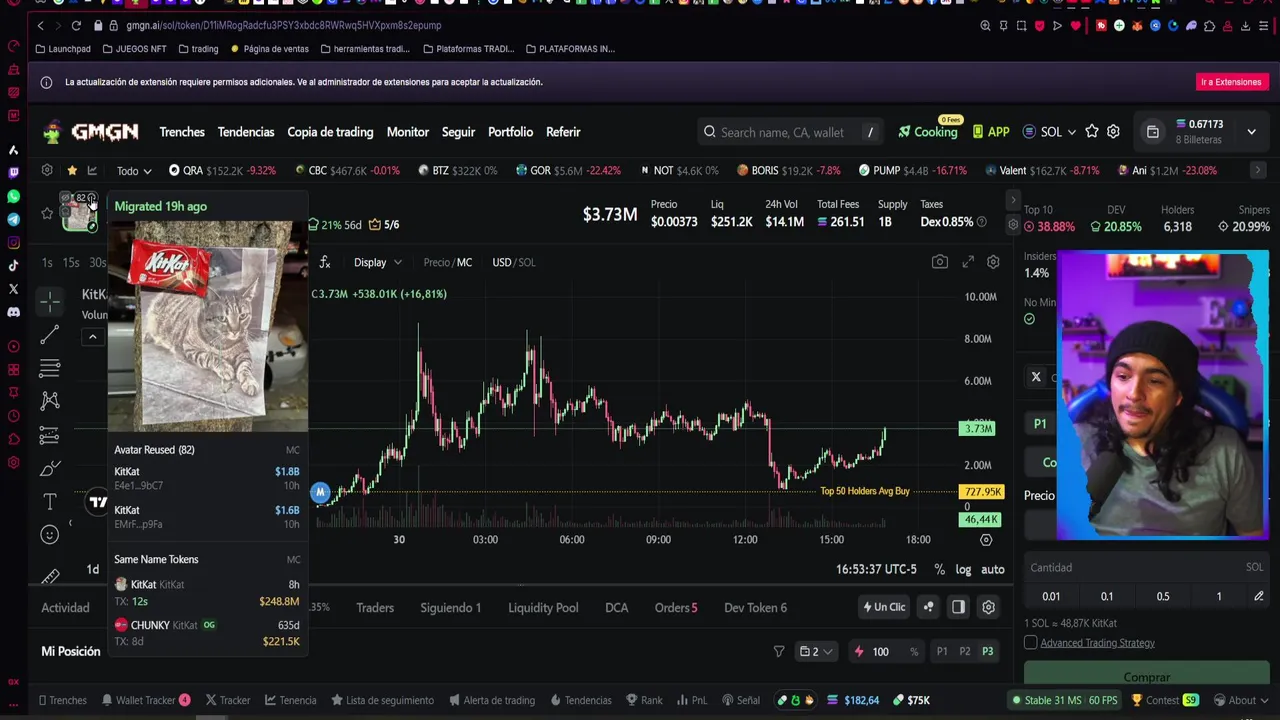Expand the wallet balance chevron

pyautogui.click(x=1251, y=132)
